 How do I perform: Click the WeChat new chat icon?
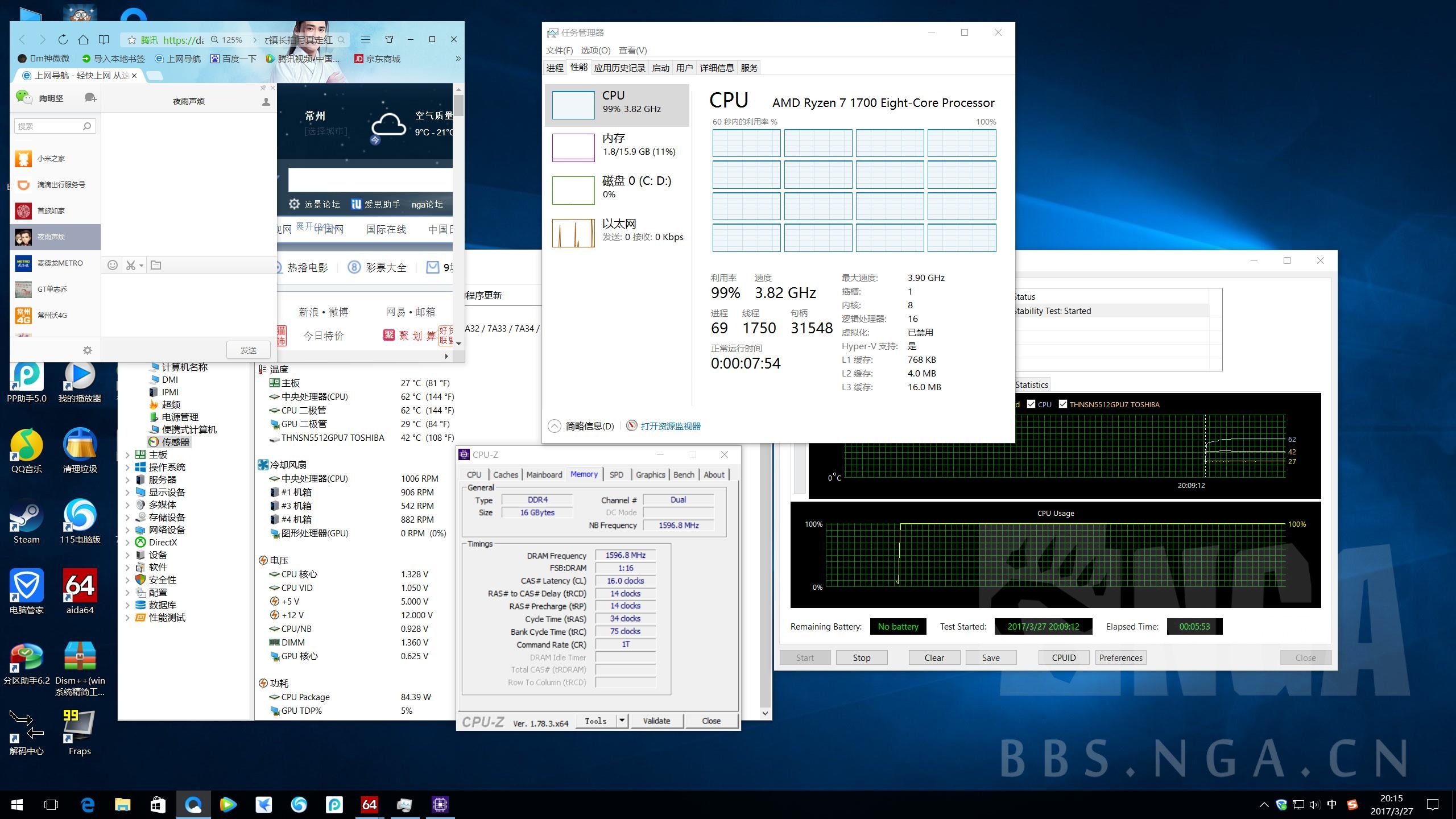point(90,98)
